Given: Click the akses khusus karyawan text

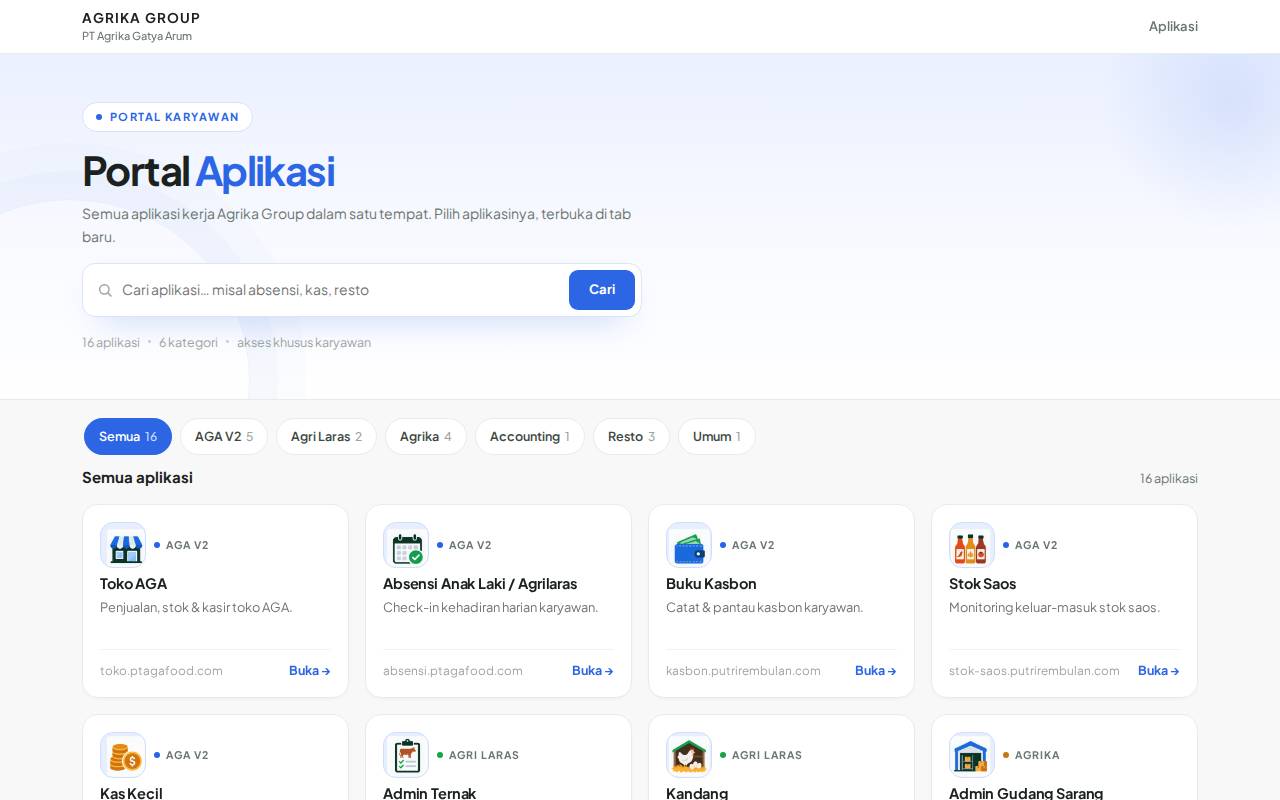Looking at the screenshot, I should [304, 342].
